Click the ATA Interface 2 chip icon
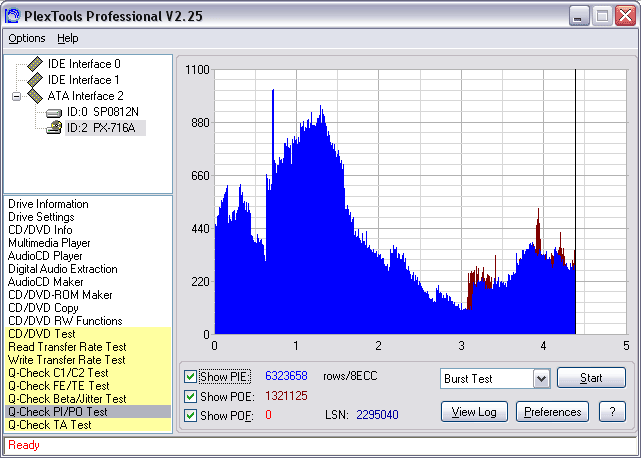Viewport: 641px width, 458px height. (35, 96)
